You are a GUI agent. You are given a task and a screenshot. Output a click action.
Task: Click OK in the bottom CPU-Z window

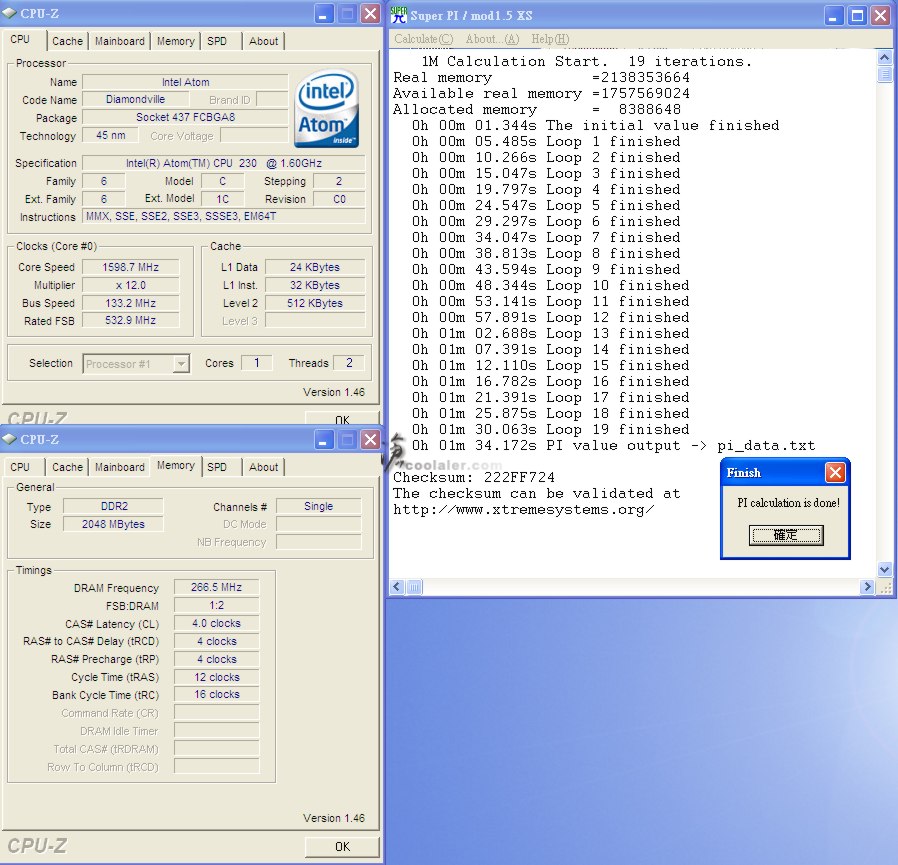pyautogui.click(x=342, y=847)
